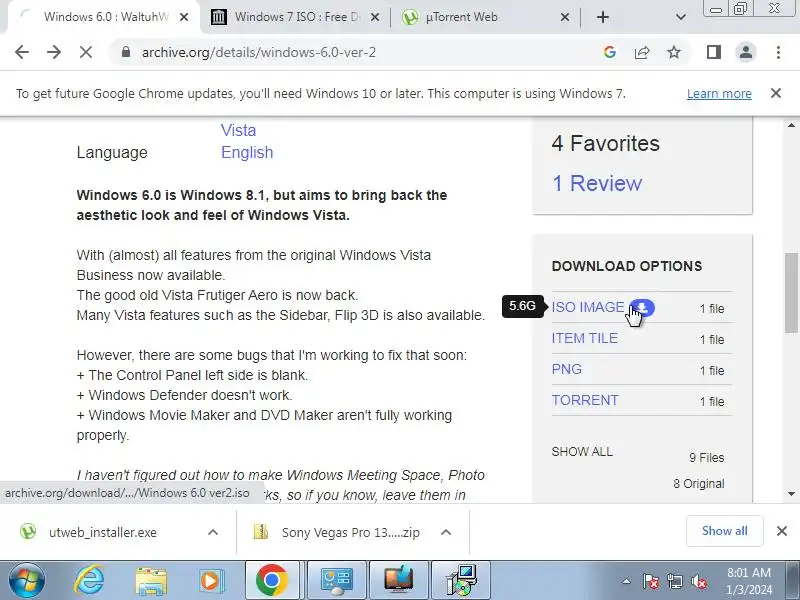The width and height of the screenshot is (800, 600).
Task: Close the µTorrent Web tab
Action: (x=565, y=17)
